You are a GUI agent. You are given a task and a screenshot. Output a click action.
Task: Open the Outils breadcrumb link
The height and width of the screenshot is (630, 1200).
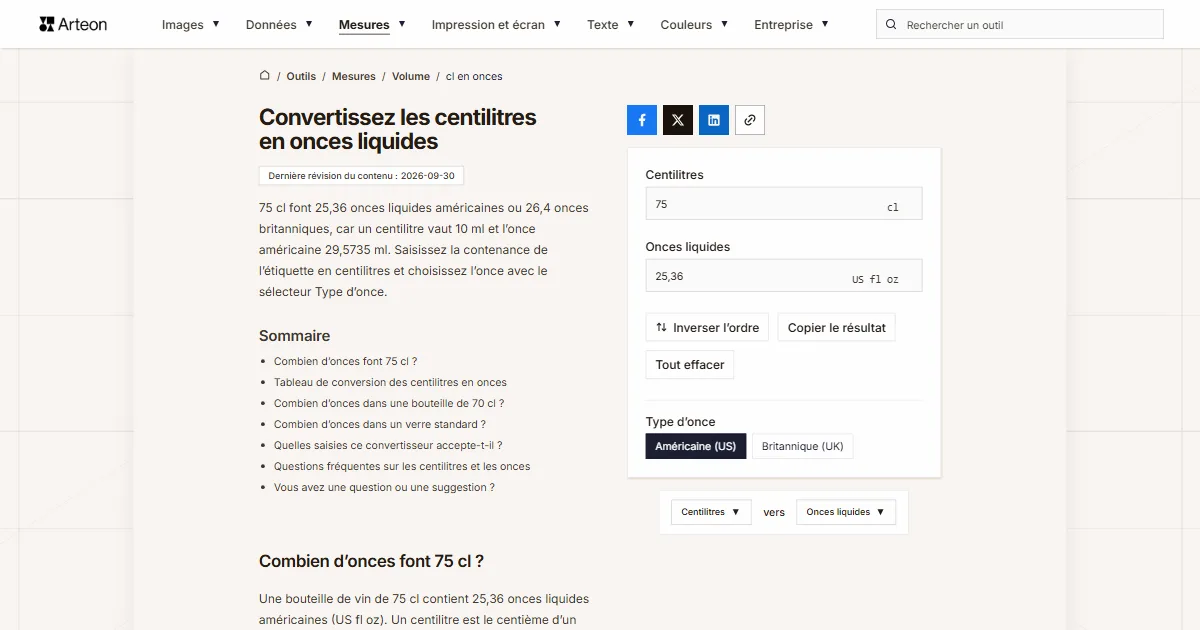[301, 76]
